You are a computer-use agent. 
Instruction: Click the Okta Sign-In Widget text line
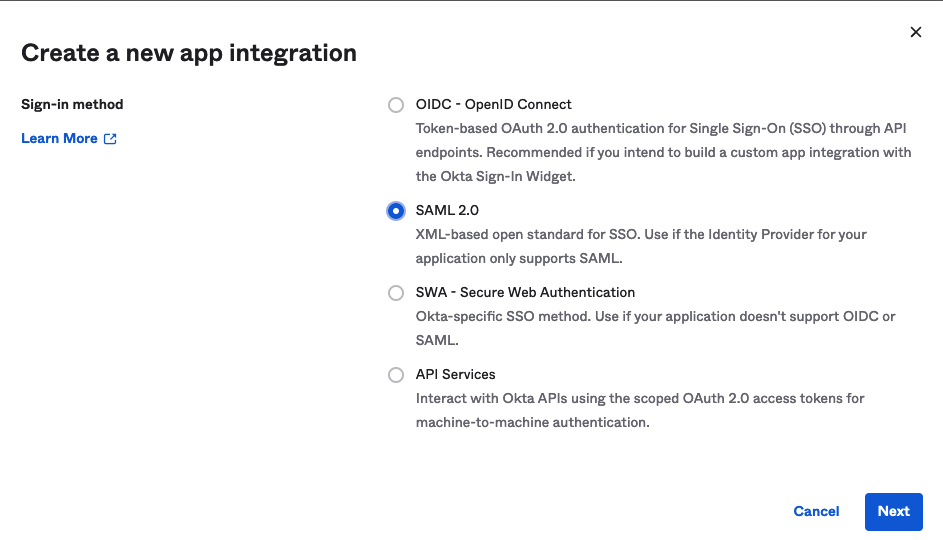point(496,176)
